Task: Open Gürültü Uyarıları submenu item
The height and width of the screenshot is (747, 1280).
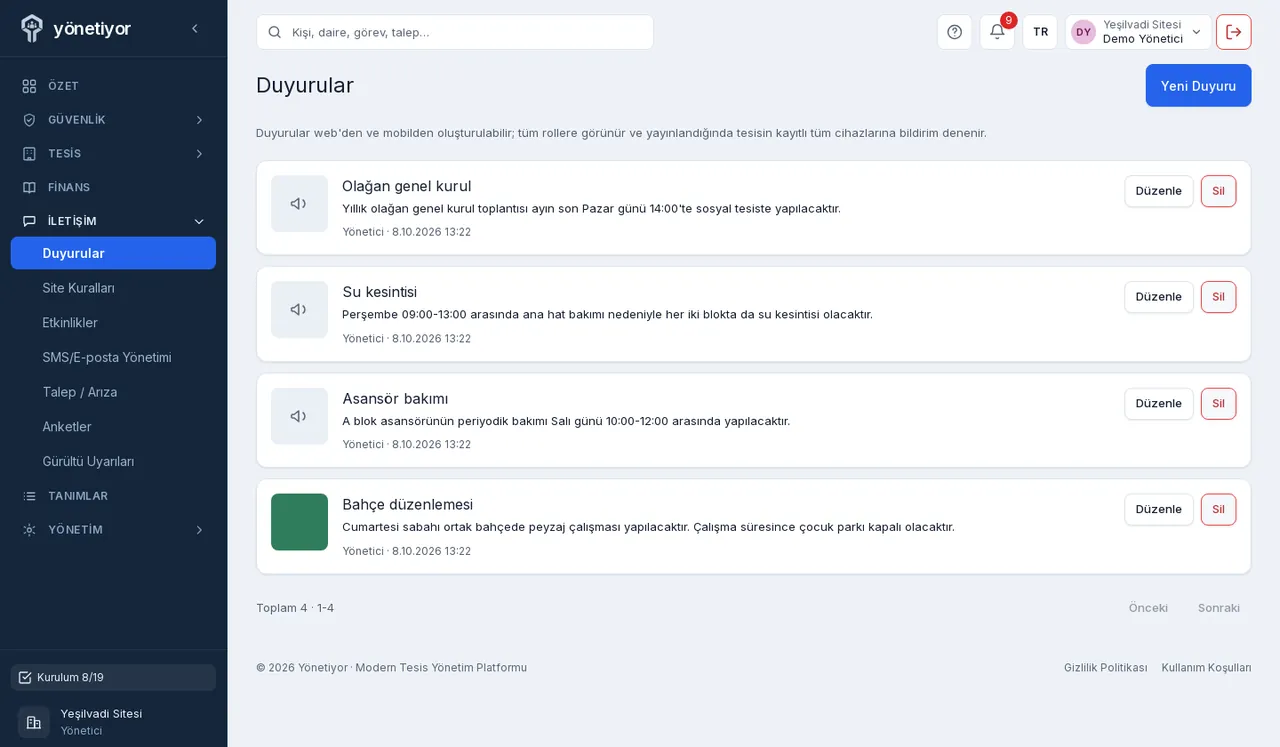Action: pos(113,461)
